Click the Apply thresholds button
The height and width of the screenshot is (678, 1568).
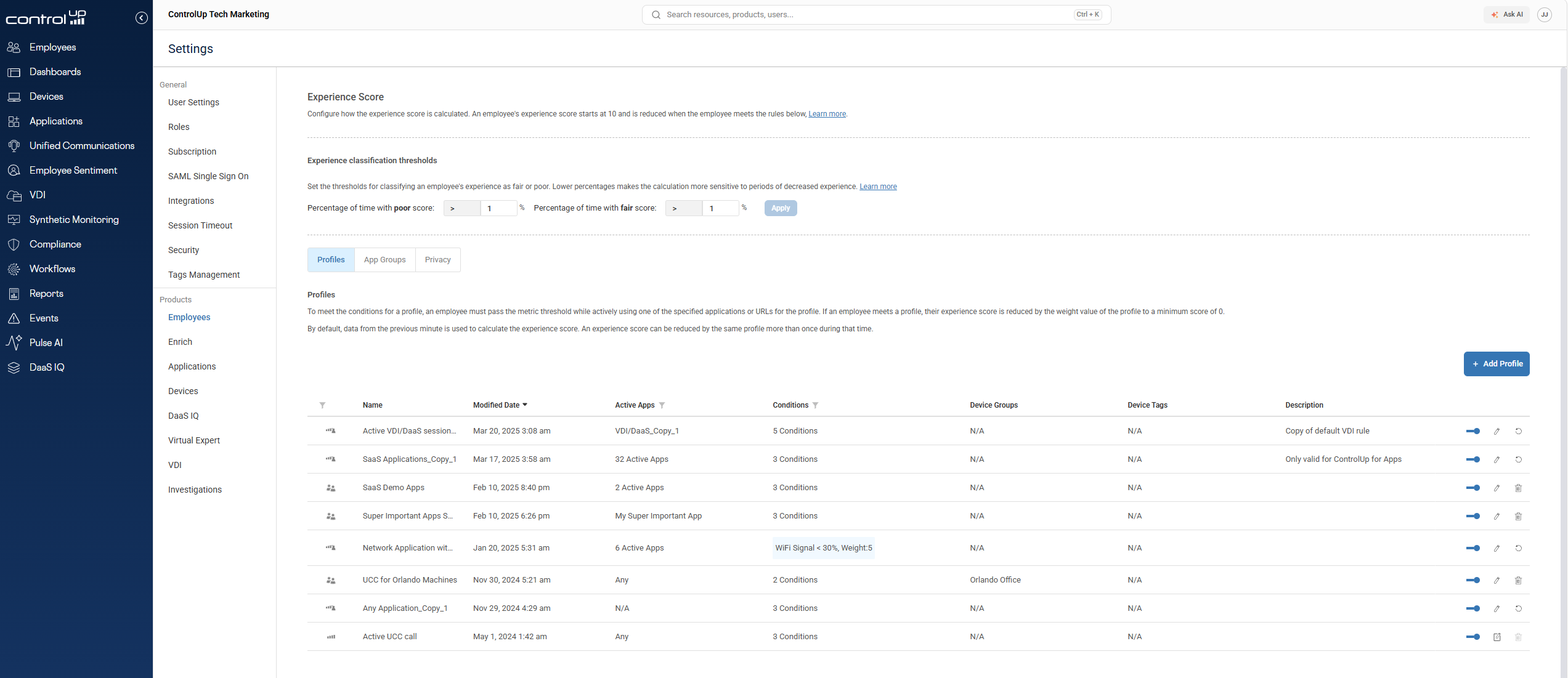coord(781,208)
